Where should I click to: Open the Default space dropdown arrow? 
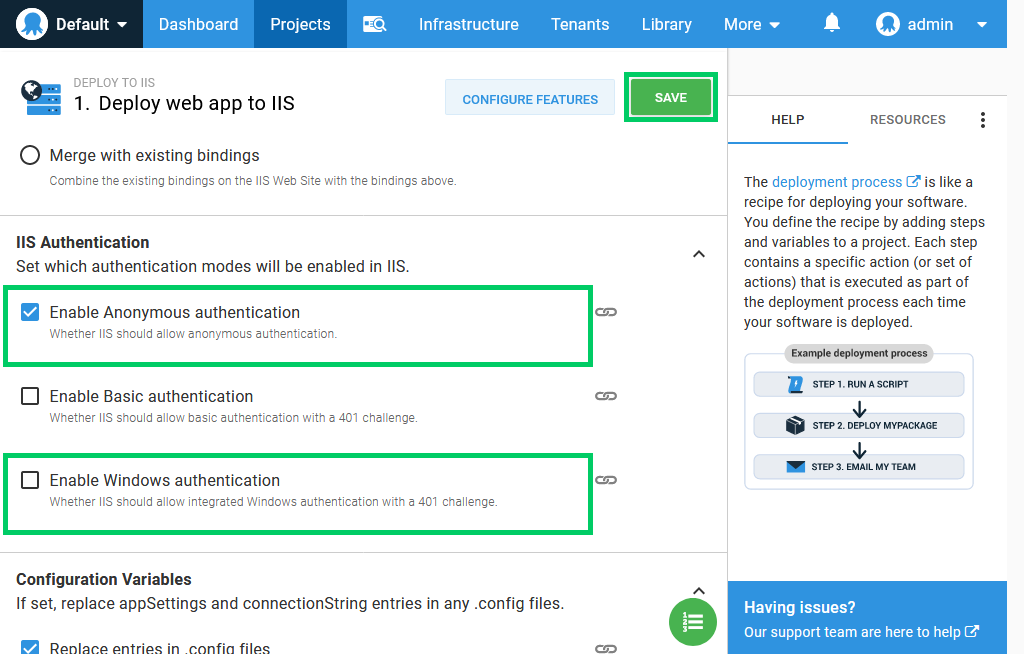122,25
